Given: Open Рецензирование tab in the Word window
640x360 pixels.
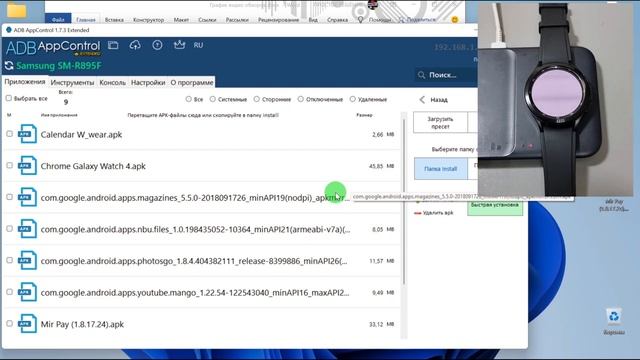Looking at the screenshot, I should [x=278, y=20].
